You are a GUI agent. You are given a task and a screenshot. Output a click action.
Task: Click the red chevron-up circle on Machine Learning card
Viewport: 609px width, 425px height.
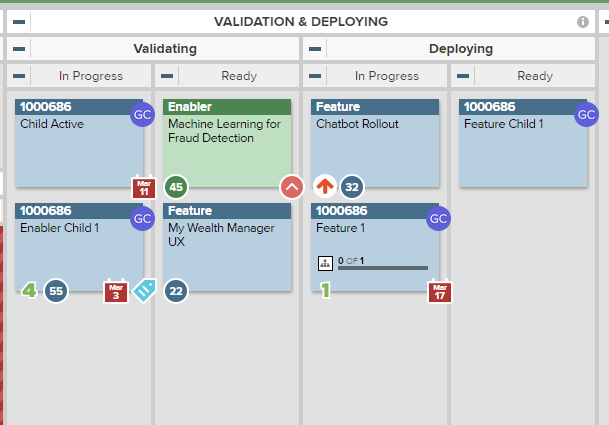pos(292,187)
